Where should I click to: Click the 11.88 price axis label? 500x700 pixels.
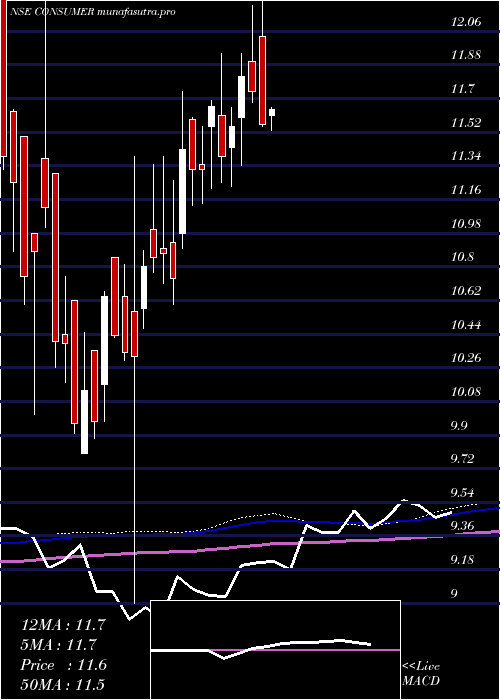tap(466, 55)
